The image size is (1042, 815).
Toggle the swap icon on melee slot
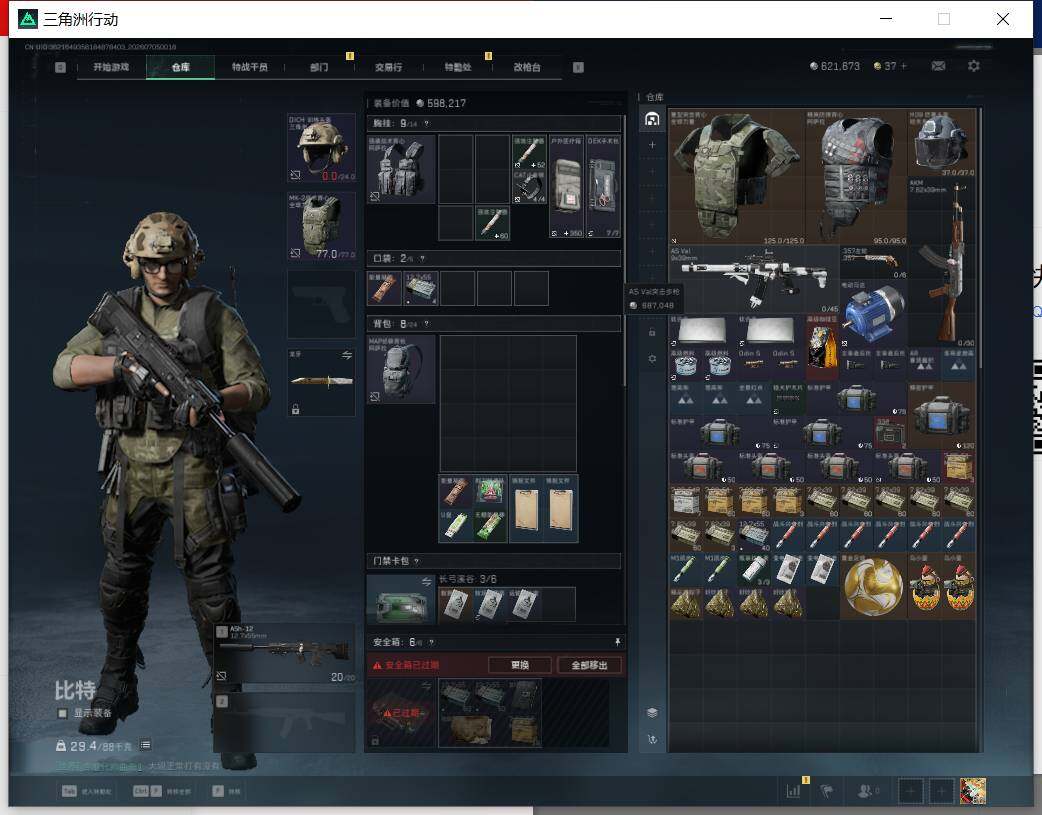click(x=346, y=356)
